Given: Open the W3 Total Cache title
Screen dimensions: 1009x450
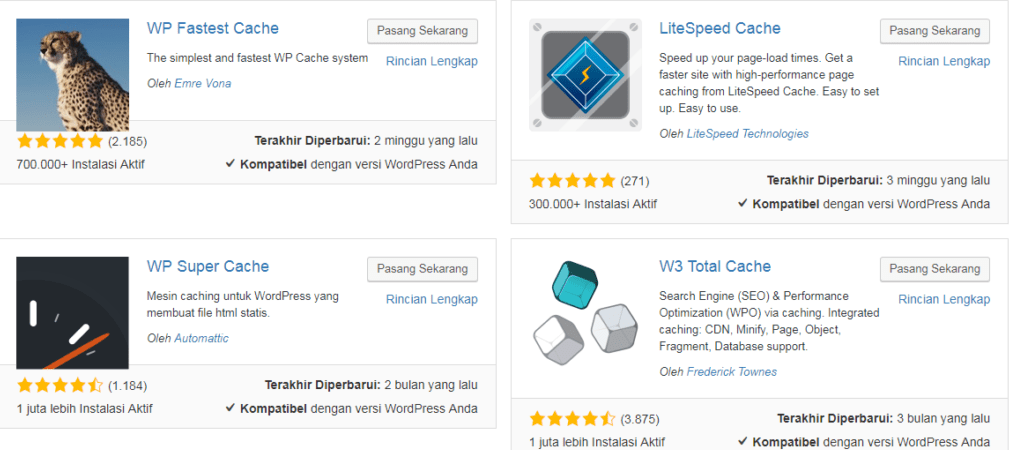Looking at the screenshot, I should coord(715,266).
